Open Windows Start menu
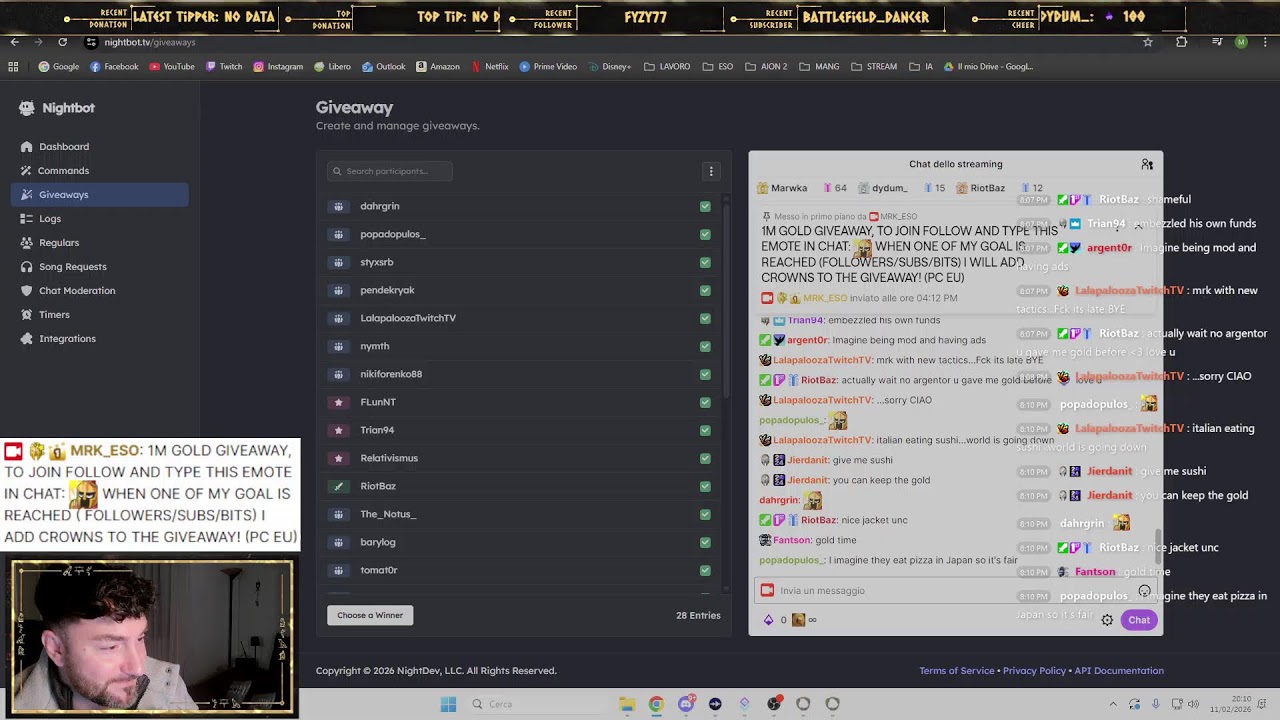Viewport: 1280px width, 720px height. 448,704
